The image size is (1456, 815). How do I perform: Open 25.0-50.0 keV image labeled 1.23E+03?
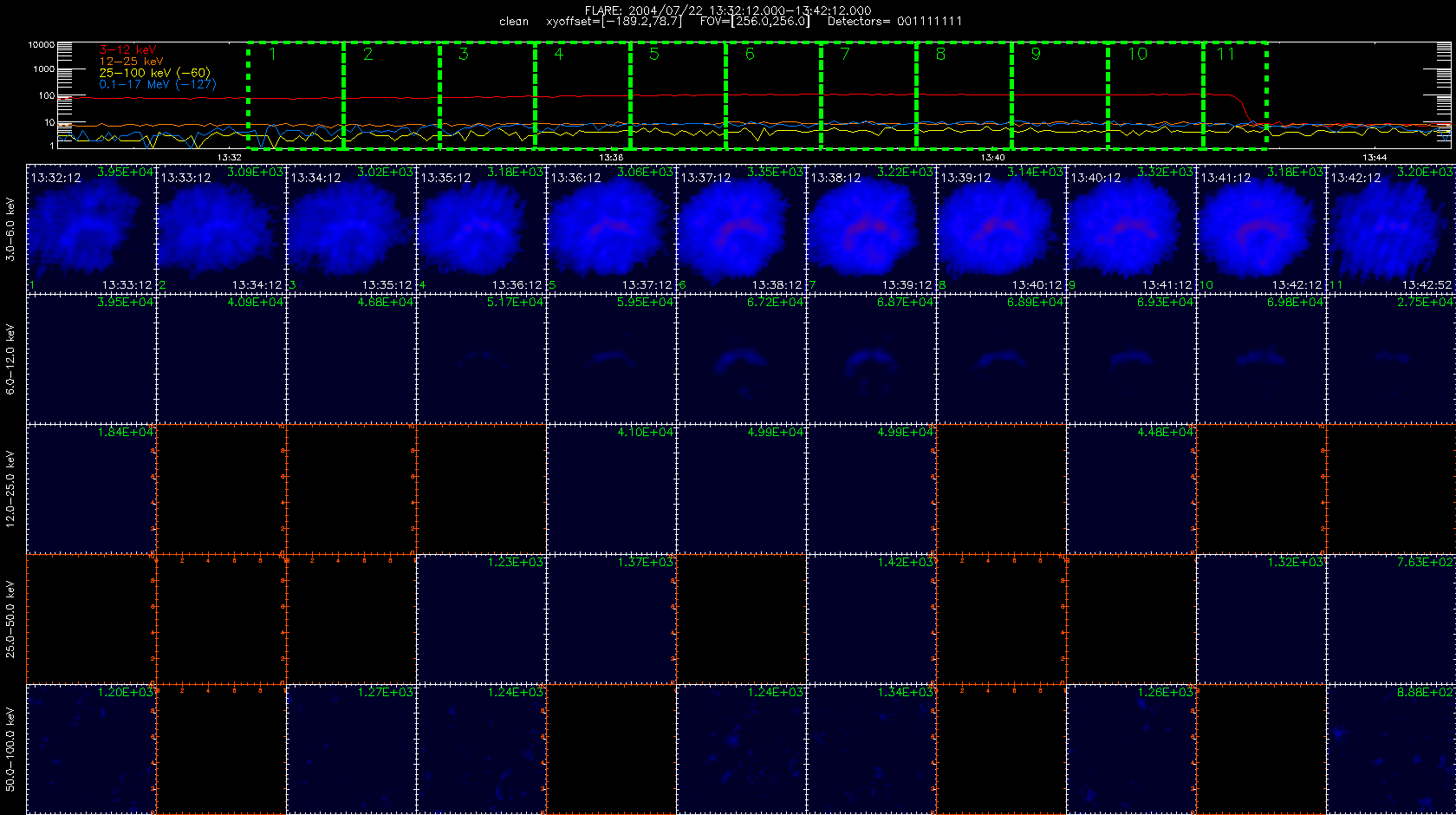481,619
